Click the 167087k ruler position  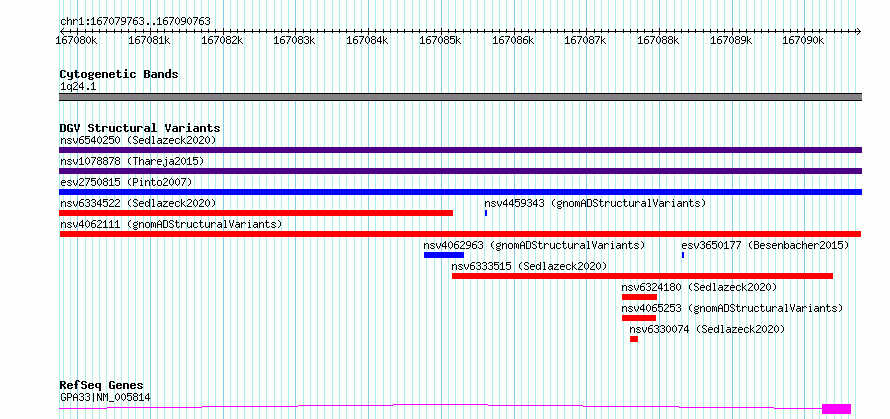pos(586,40)
